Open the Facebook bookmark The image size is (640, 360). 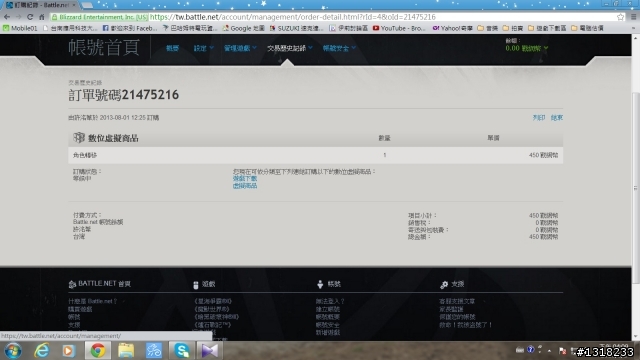(130, 28)
